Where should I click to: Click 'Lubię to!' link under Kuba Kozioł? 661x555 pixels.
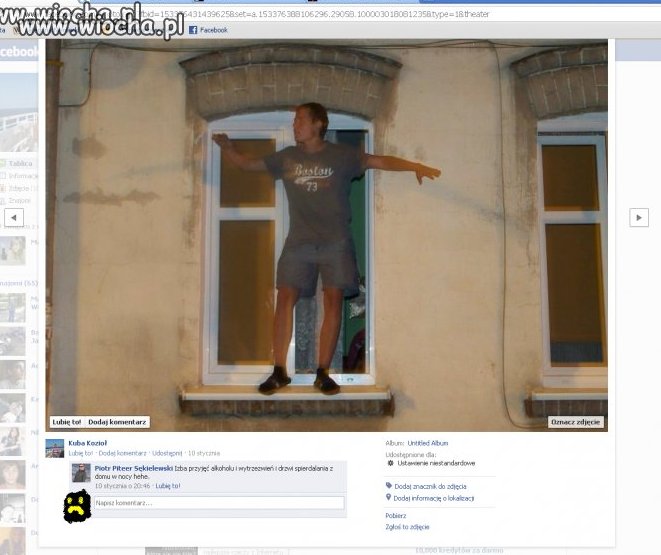pyautogui.click(x=81, y=453)
